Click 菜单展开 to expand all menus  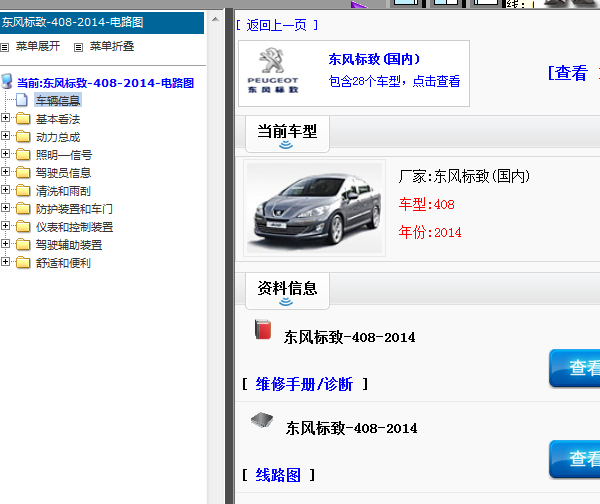[x=38, y=46]
